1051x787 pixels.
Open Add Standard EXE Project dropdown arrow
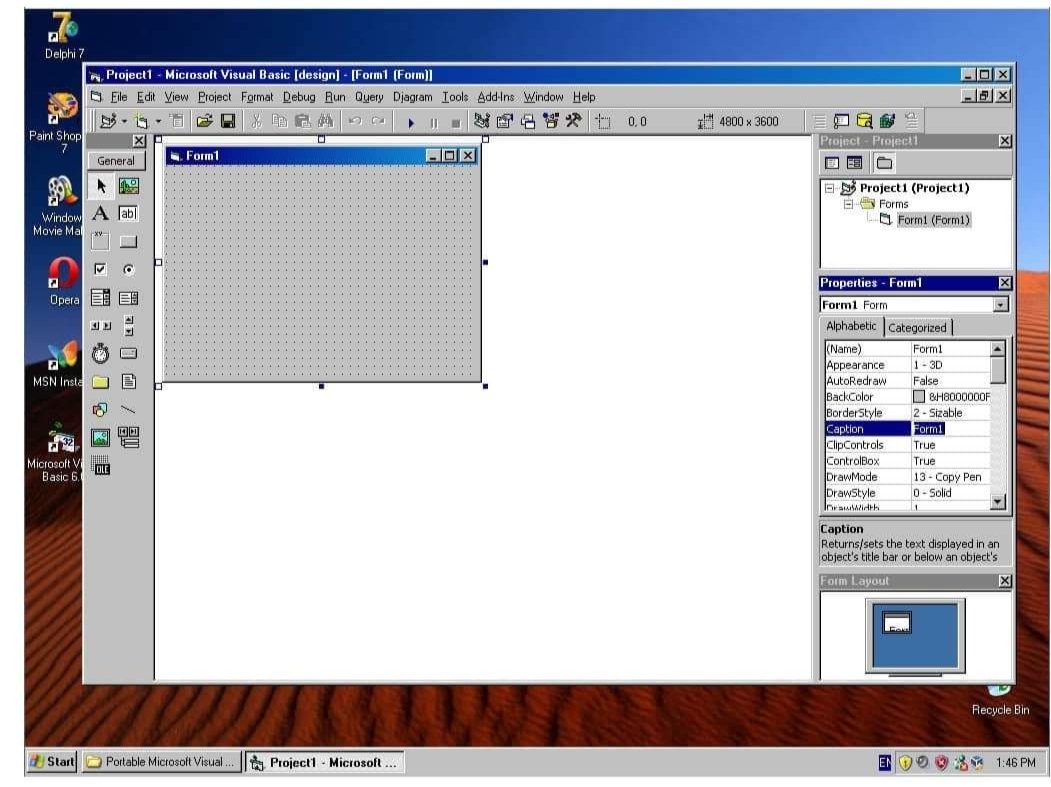pos(124,122)
